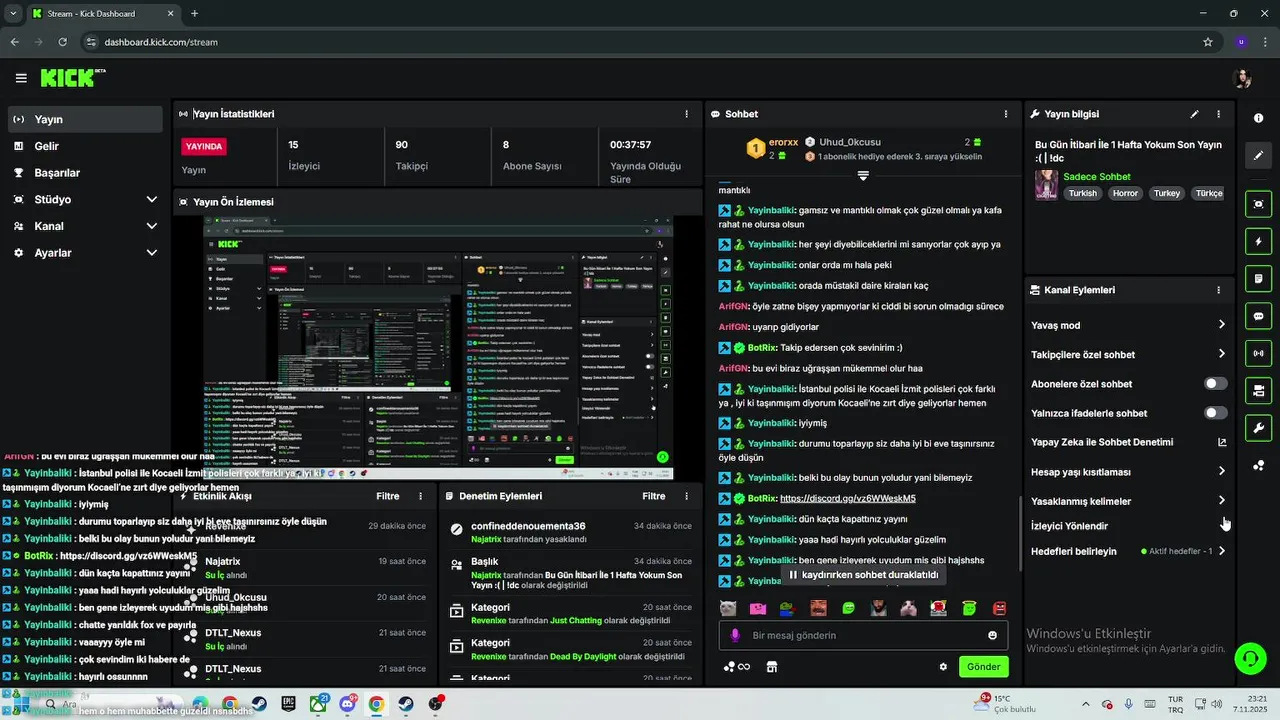Open Etkinlik Akışı Filtre button
1280x720 pixels.
click(x=388, y=496)
